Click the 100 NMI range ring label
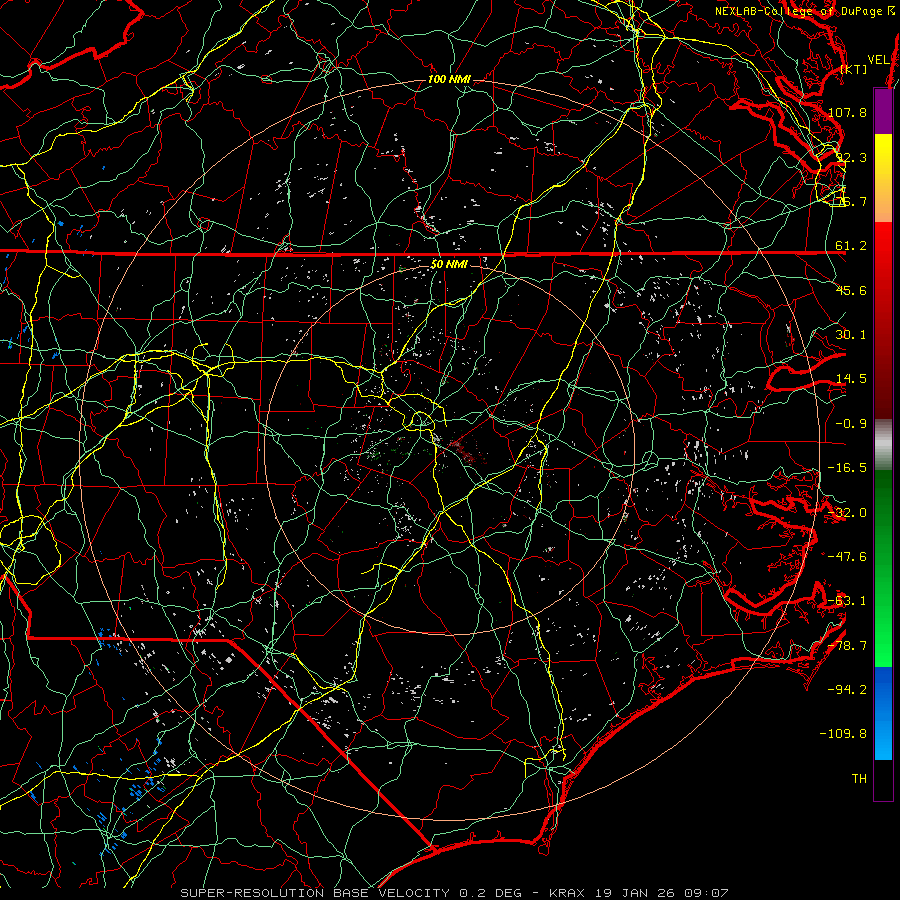Image resolution: width=900 pixels, height=900 pixels. [449, 79]
